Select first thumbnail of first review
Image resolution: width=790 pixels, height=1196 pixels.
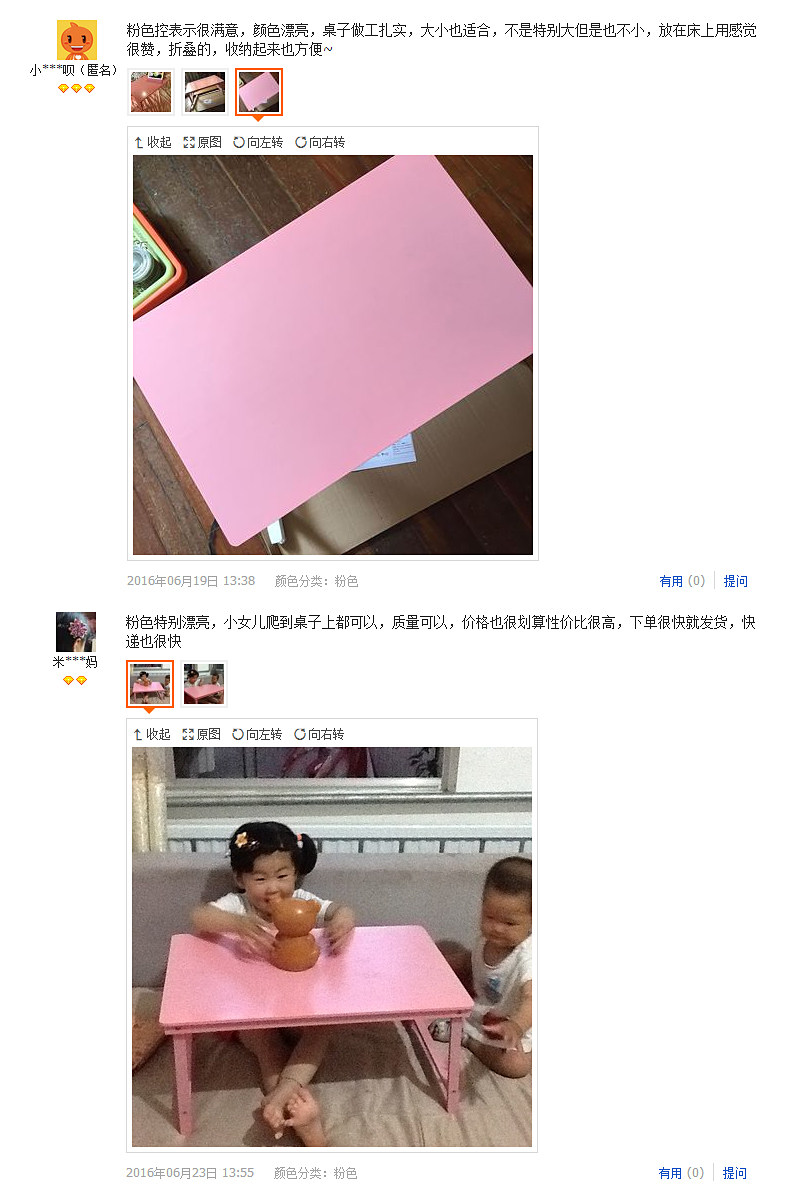tap(151, 92)
